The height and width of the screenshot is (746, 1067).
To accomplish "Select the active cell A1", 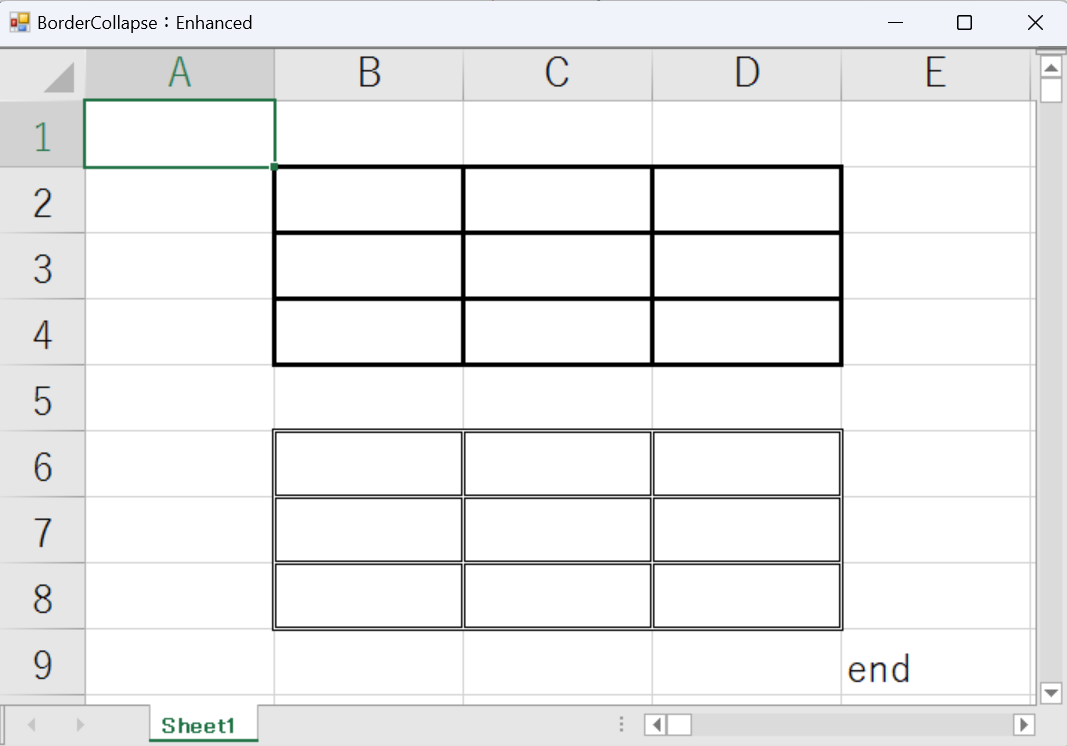I will tap(180, 133).
